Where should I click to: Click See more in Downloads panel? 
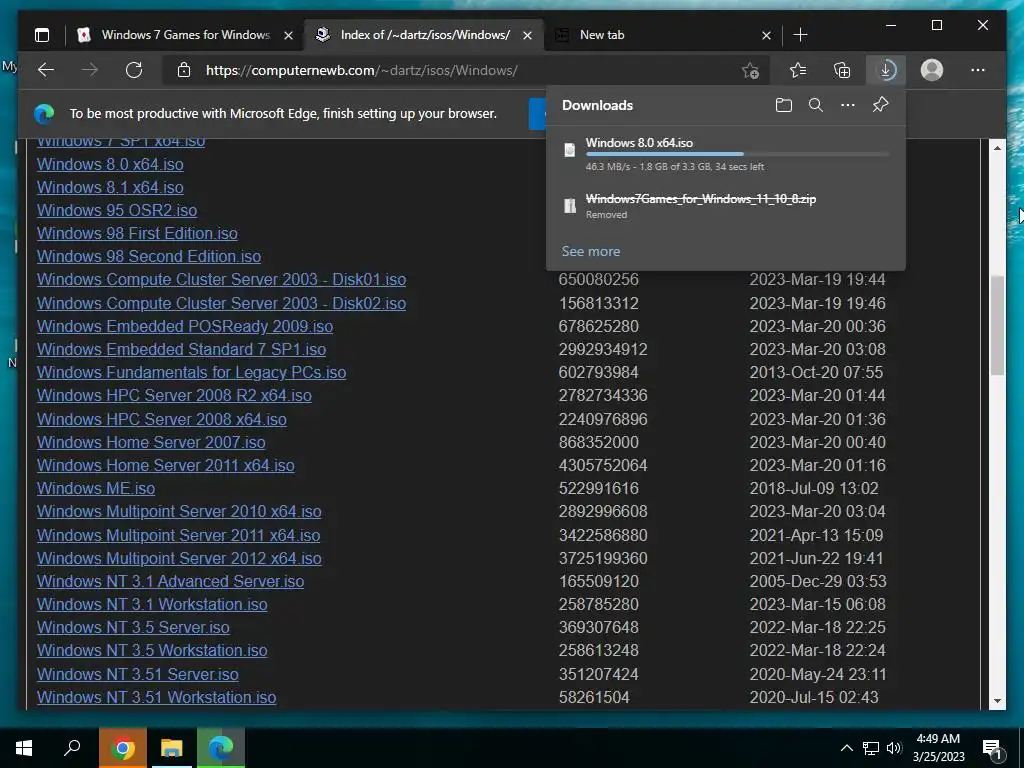pyautogui.click(x=591, y=251)
